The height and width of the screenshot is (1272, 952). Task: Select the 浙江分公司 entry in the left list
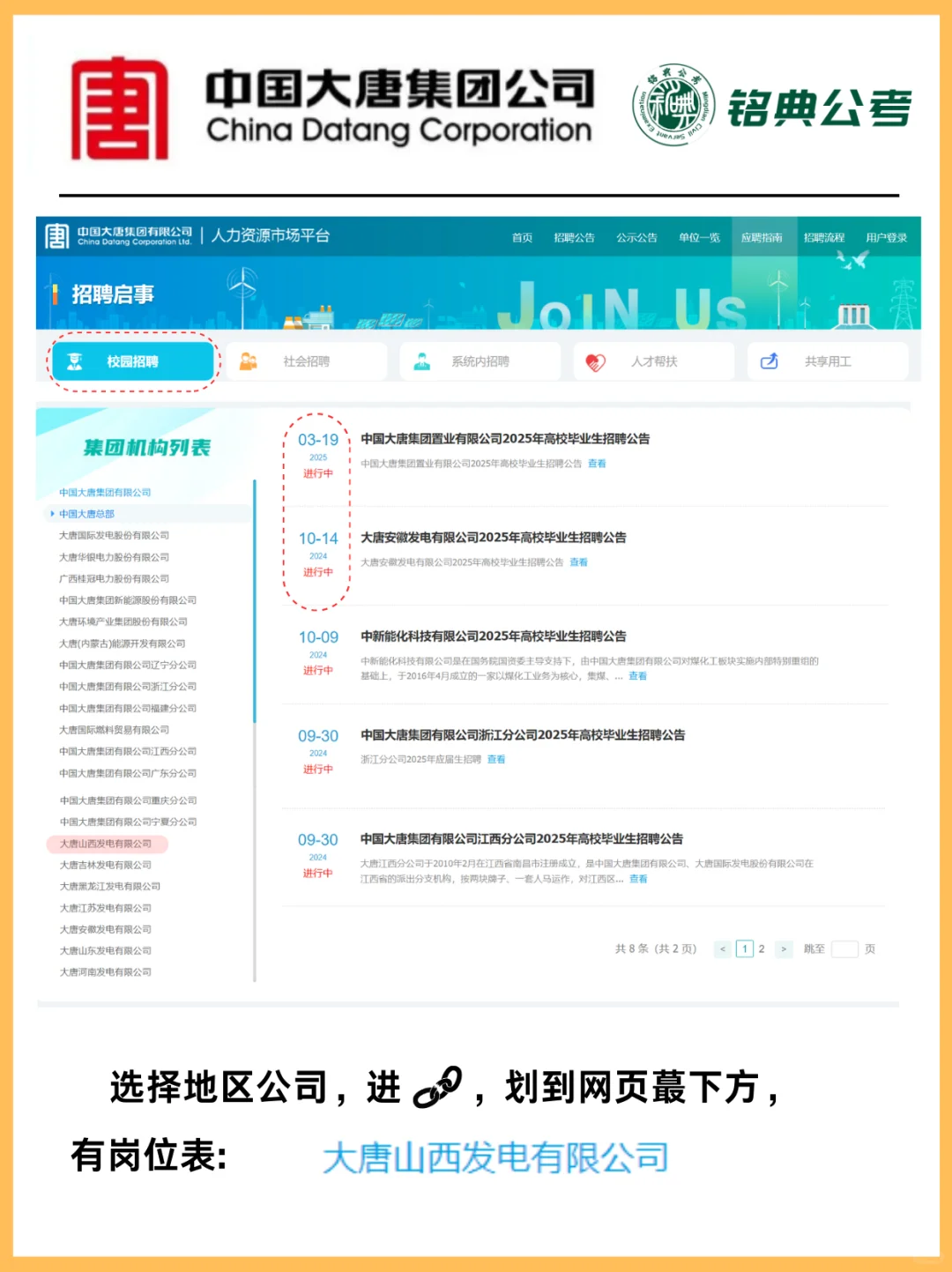pyautogui.click(x=128, y=687)
